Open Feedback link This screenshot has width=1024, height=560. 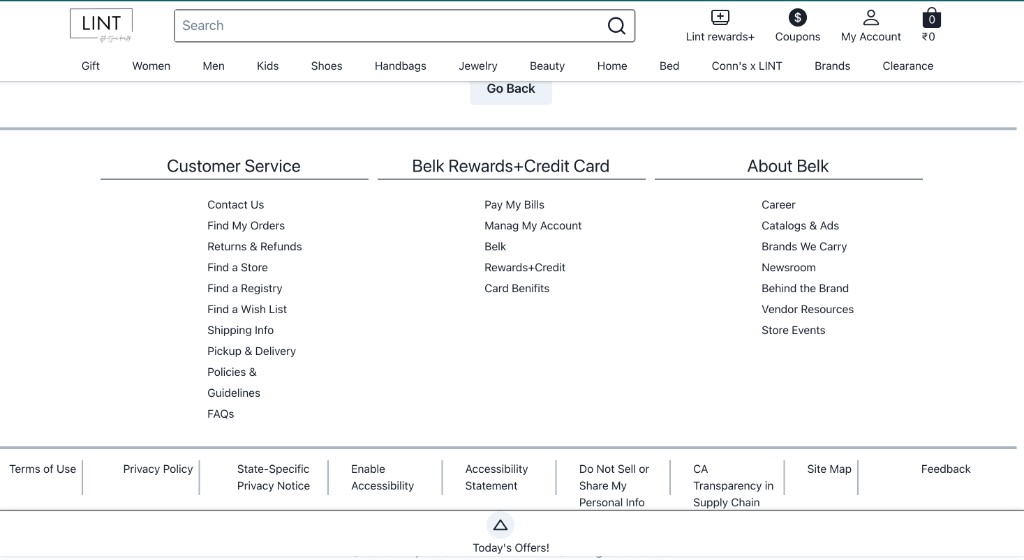(946, 469)
